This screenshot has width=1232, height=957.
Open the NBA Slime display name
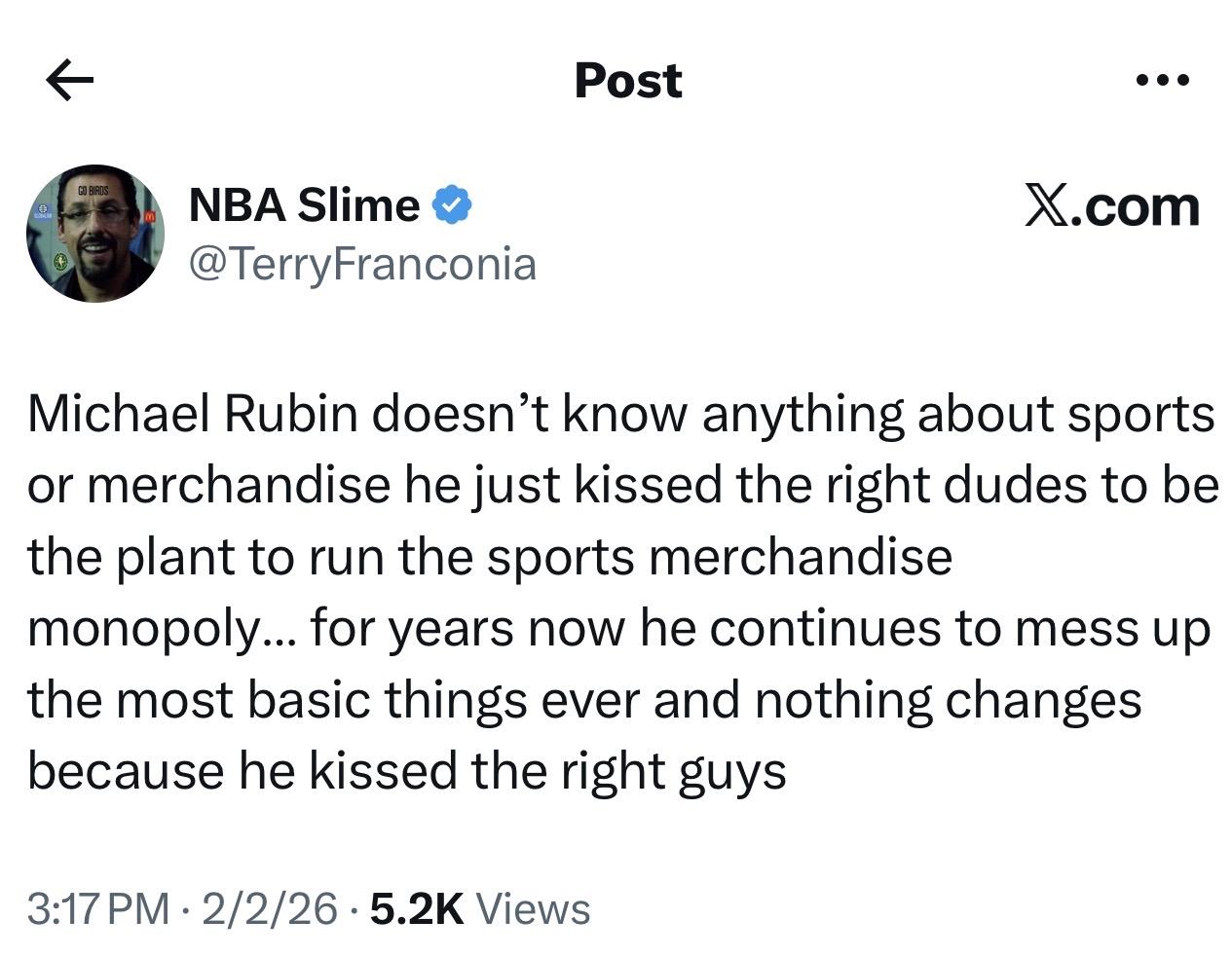pos(304,205)
